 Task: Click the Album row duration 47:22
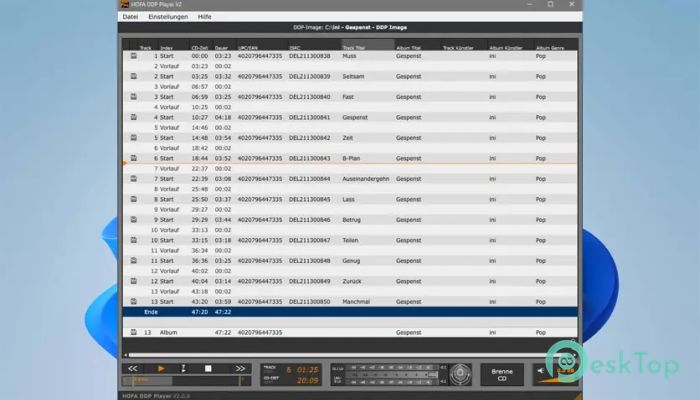(x=223, y=332)
